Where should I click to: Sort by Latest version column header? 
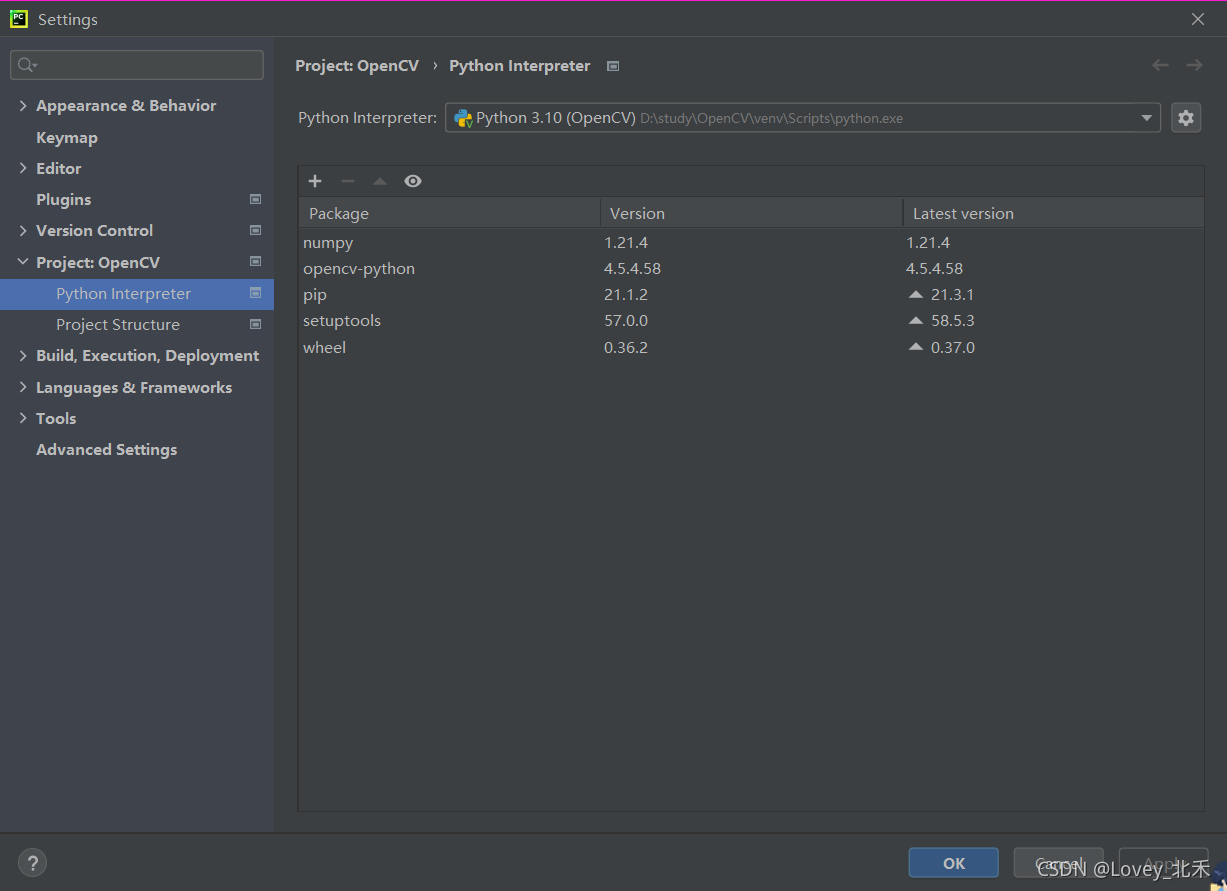pyautogui.click(x=1053, y=213)
